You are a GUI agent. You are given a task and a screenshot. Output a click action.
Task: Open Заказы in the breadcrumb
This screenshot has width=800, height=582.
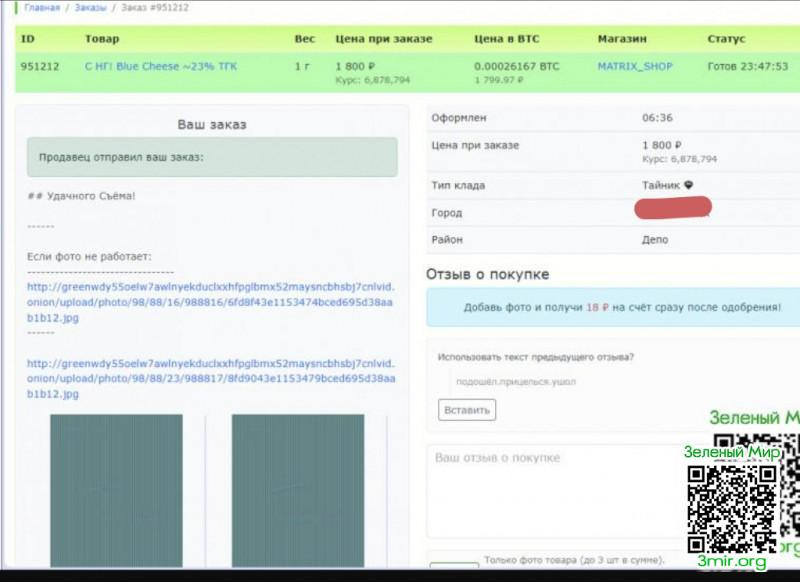click(x=91, y=8)
